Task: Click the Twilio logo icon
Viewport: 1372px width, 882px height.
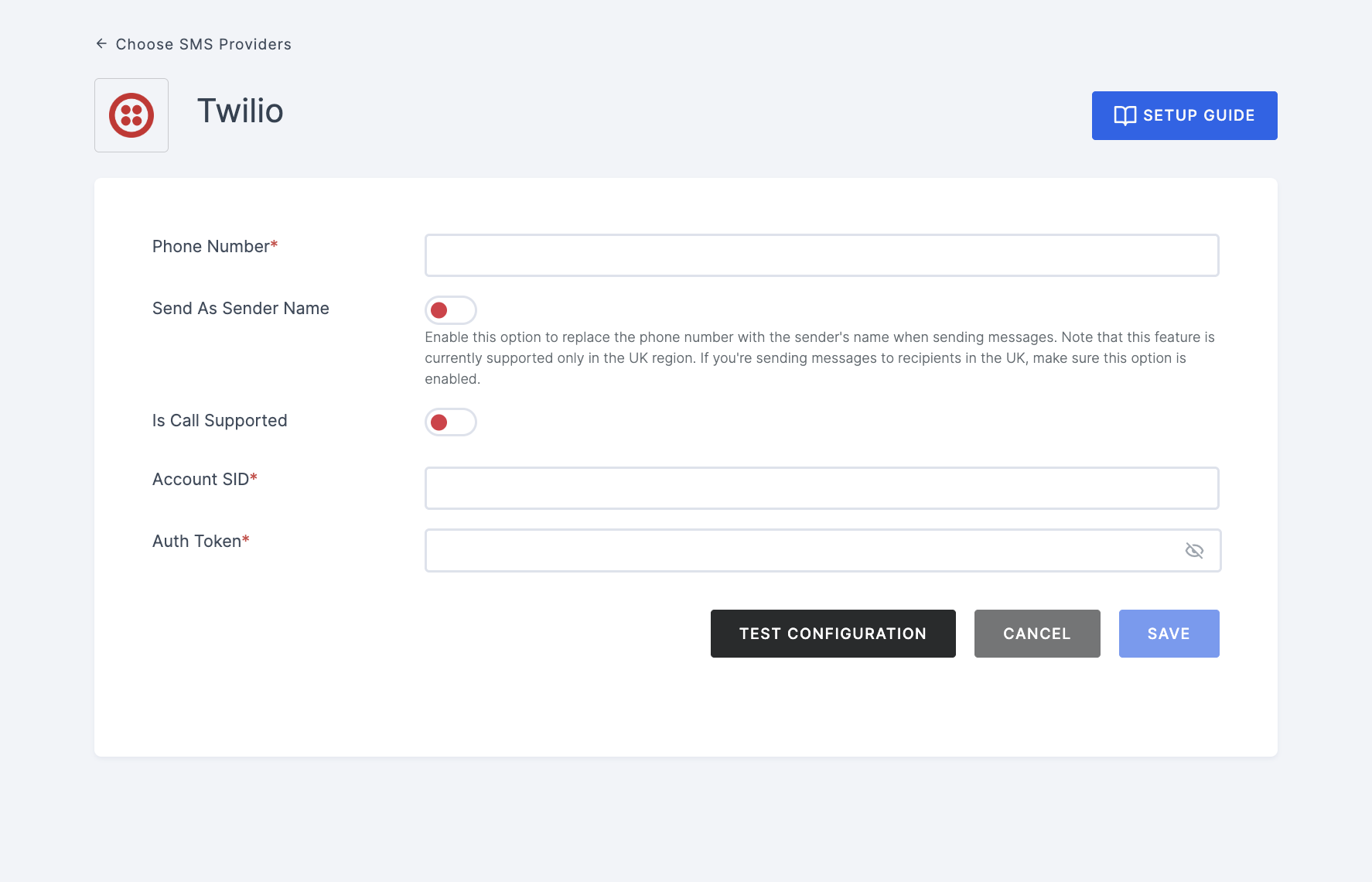Action: pyautogui.click(x=131, y=115)
